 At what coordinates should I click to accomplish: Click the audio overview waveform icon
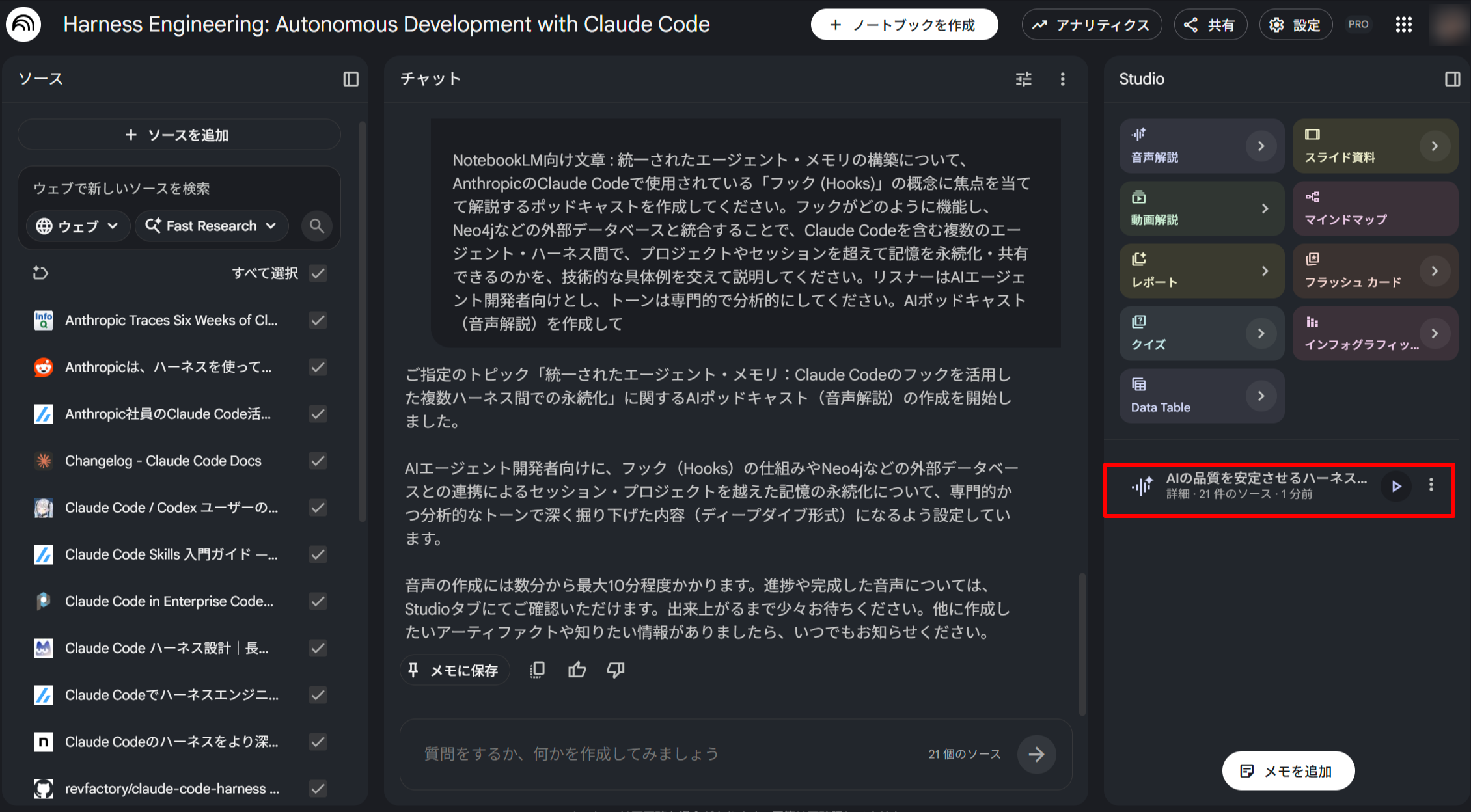(x=1142, y=486)
